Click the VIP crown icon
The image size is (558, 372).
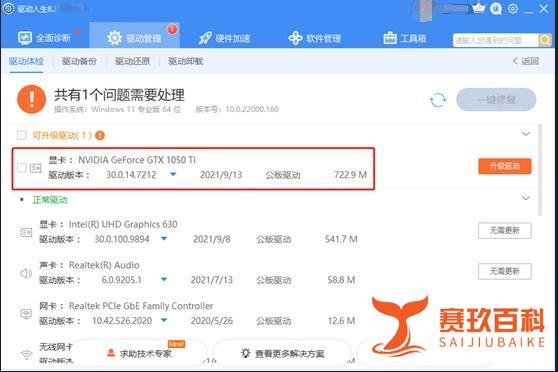[x=479, y=8]
